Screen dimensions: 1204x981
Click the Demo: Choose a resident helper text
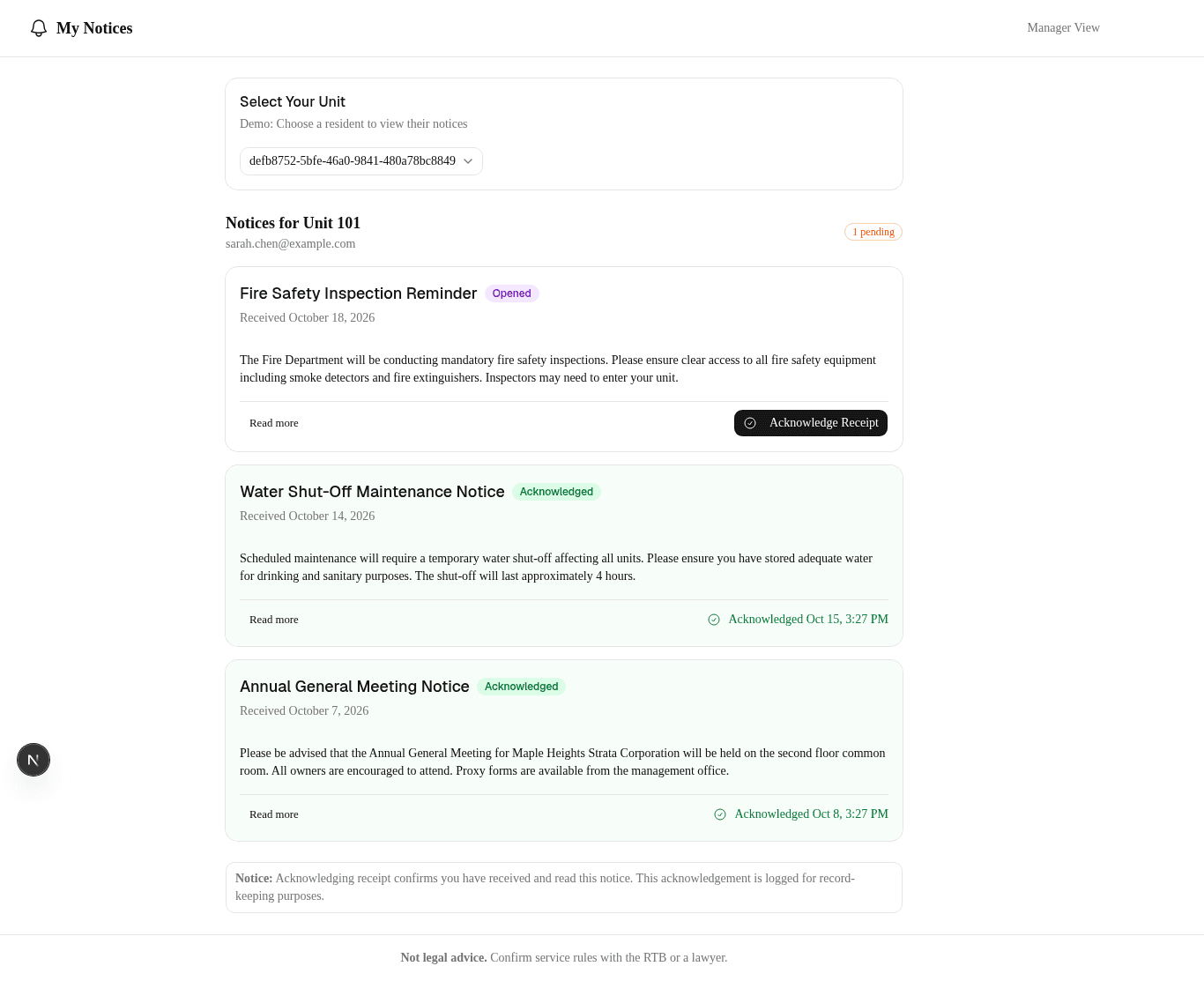[353, 124]
